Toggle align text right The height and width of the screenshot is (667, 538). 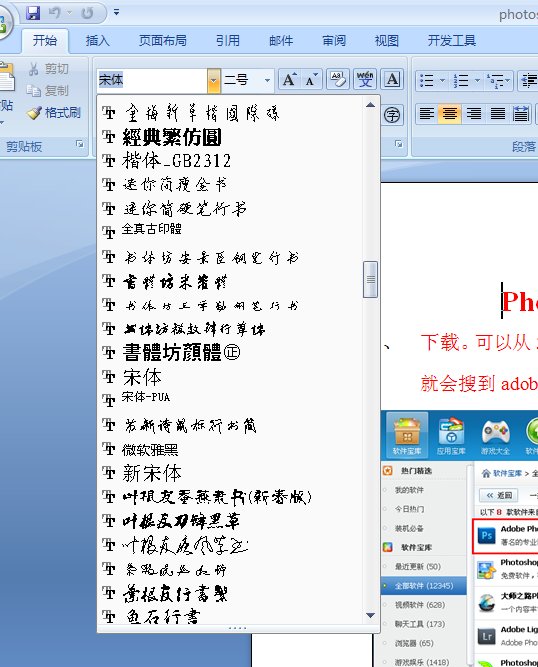coord(474,114)
